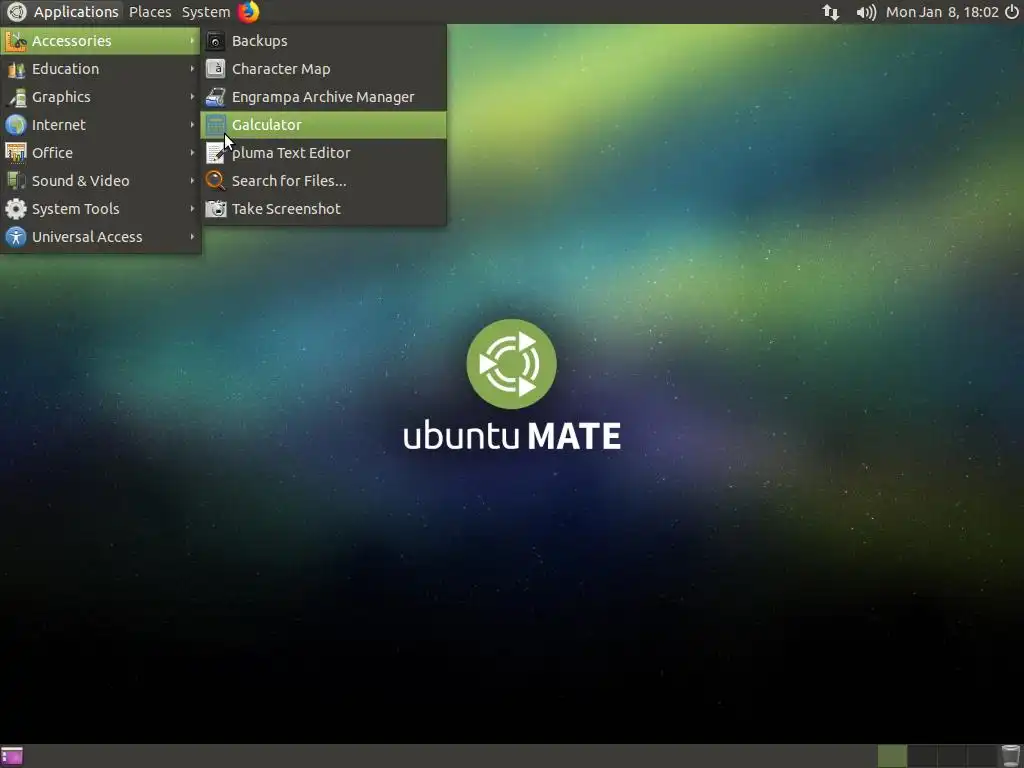Click the Galculator calculator icon
The width and height of the screenshot is (1024, 768).
tap(216, 125)
